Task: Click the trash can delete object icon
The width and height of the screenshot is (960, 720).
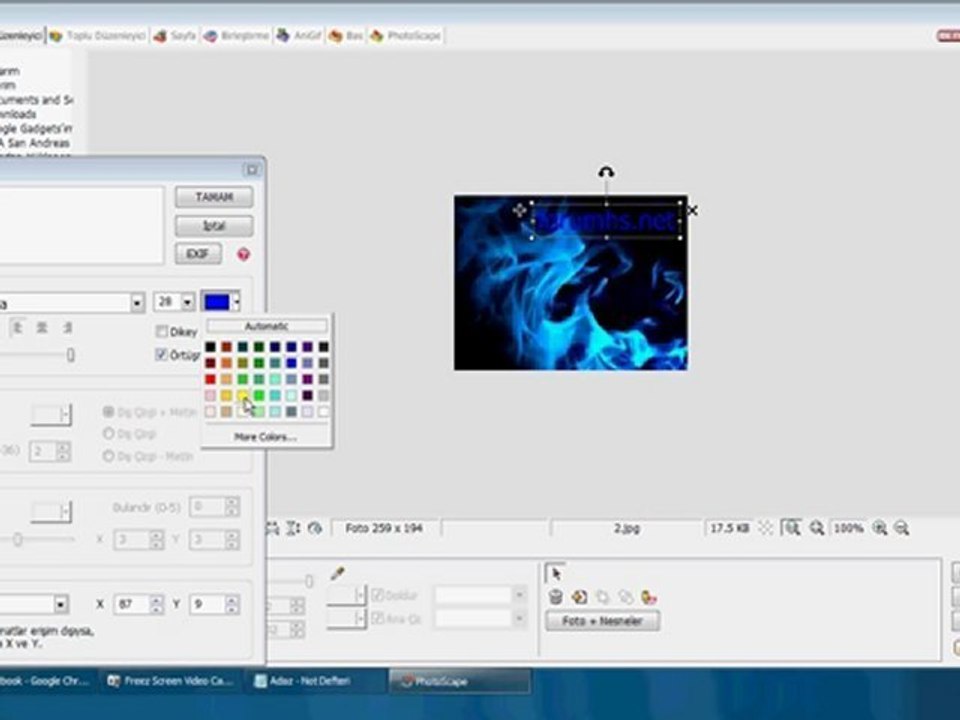Action: [x=556, y=597]
